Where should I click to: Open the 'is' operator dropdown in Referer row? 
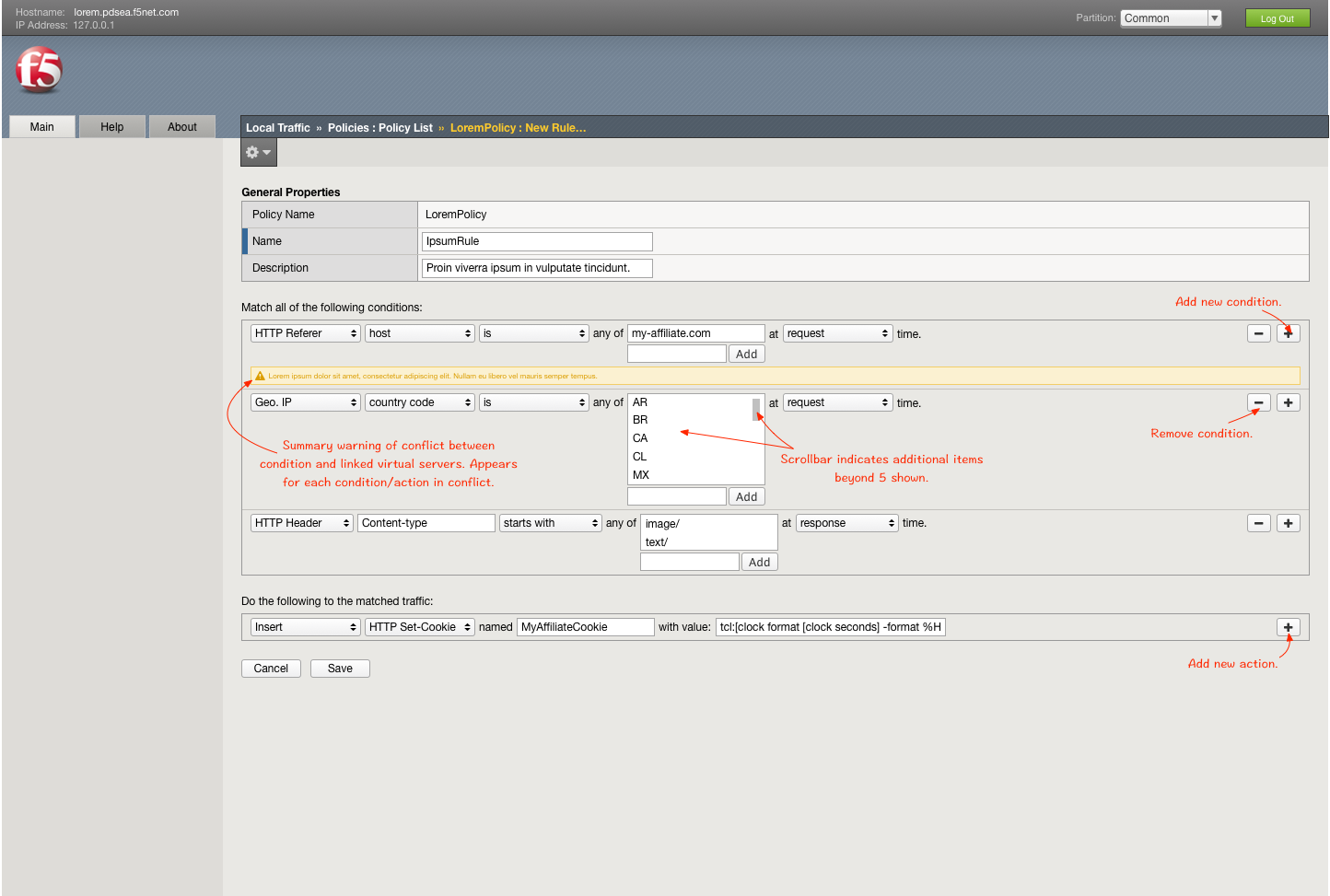pyautogui.click(x=534, y=333)
